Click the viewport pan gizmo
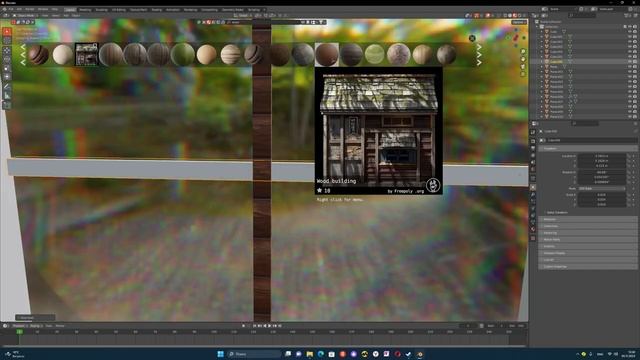 [x=522, y=59]
